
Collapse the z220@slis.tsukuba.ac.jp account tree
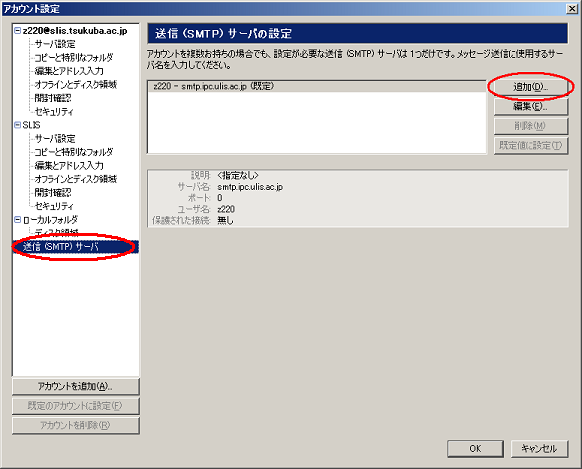pos(17,31)
